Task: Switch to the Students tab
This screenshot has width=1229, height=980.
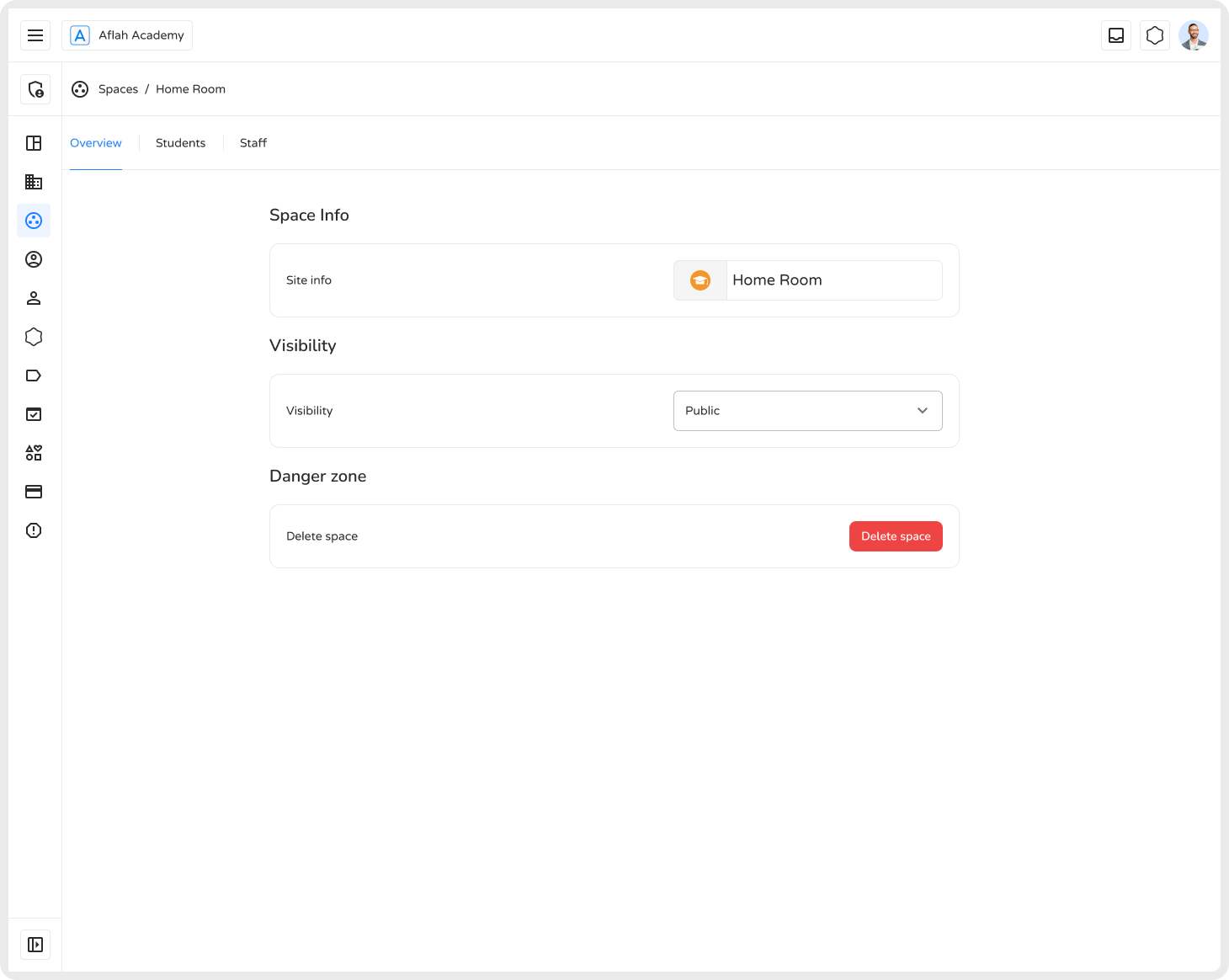Action: [x=180, y=143]
